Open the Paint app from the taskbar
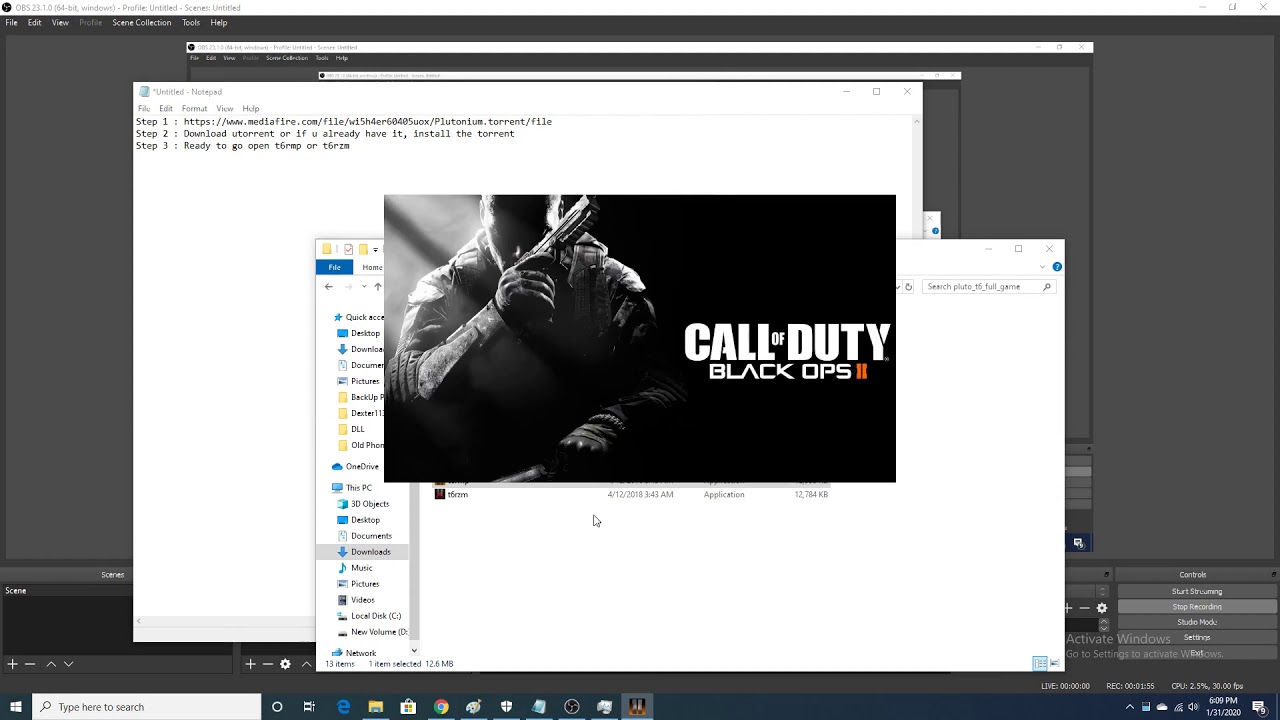The height and width of the screenshot is (720, 1280). (x=473, y=707)
